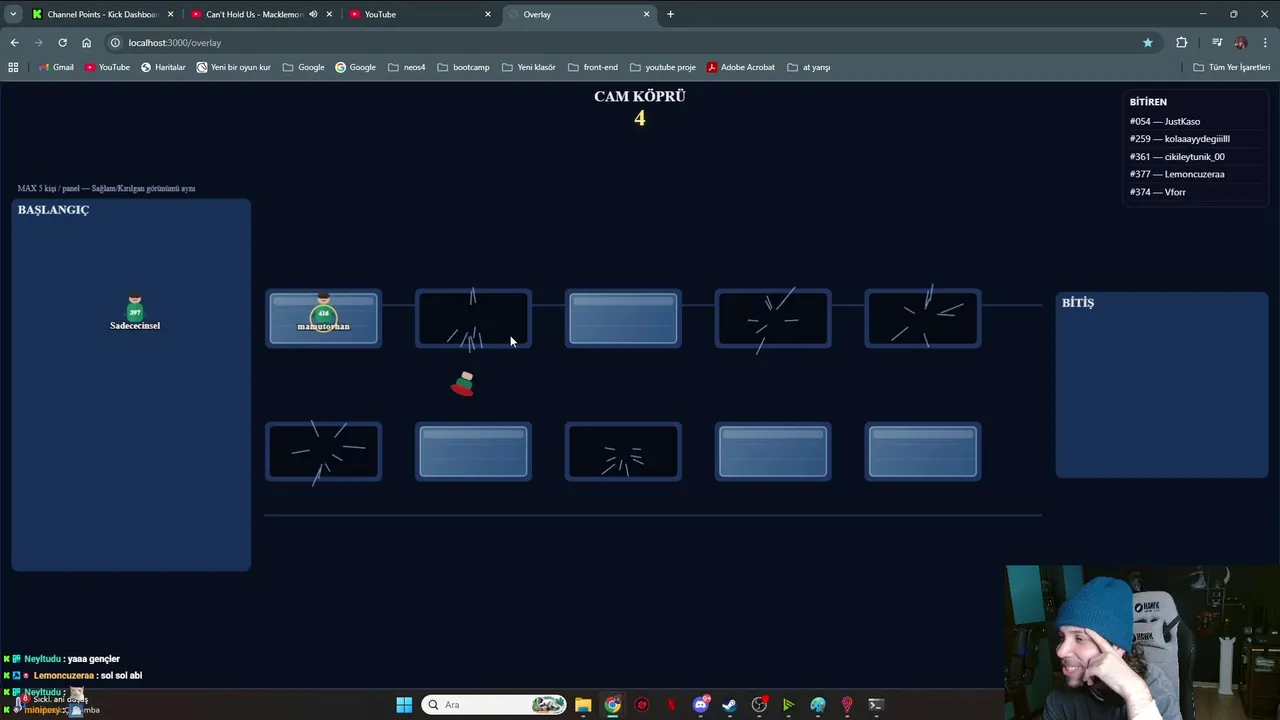Open the YouTube bookmark
Viewport: 1280px width, 720px height.
coord(107,67)
